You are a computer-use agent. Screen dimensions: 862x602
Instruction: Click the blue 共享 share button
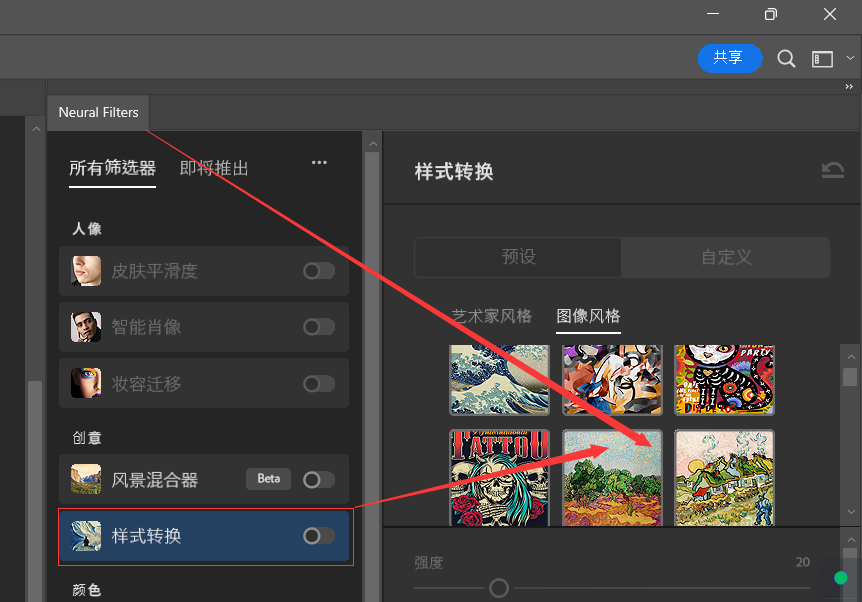pyautogui.click(x=730, y=58)
